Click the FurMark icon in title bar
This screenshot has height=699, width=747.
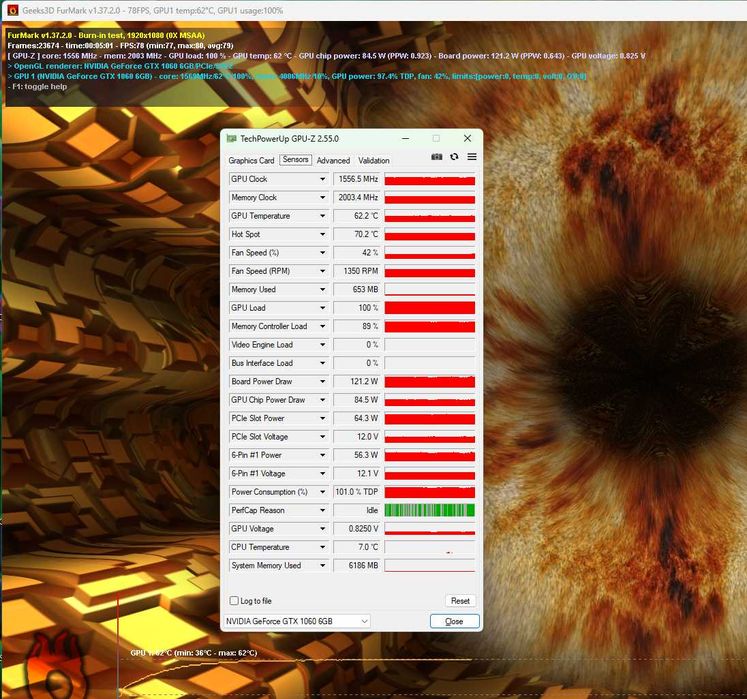(x=13, y=10)
